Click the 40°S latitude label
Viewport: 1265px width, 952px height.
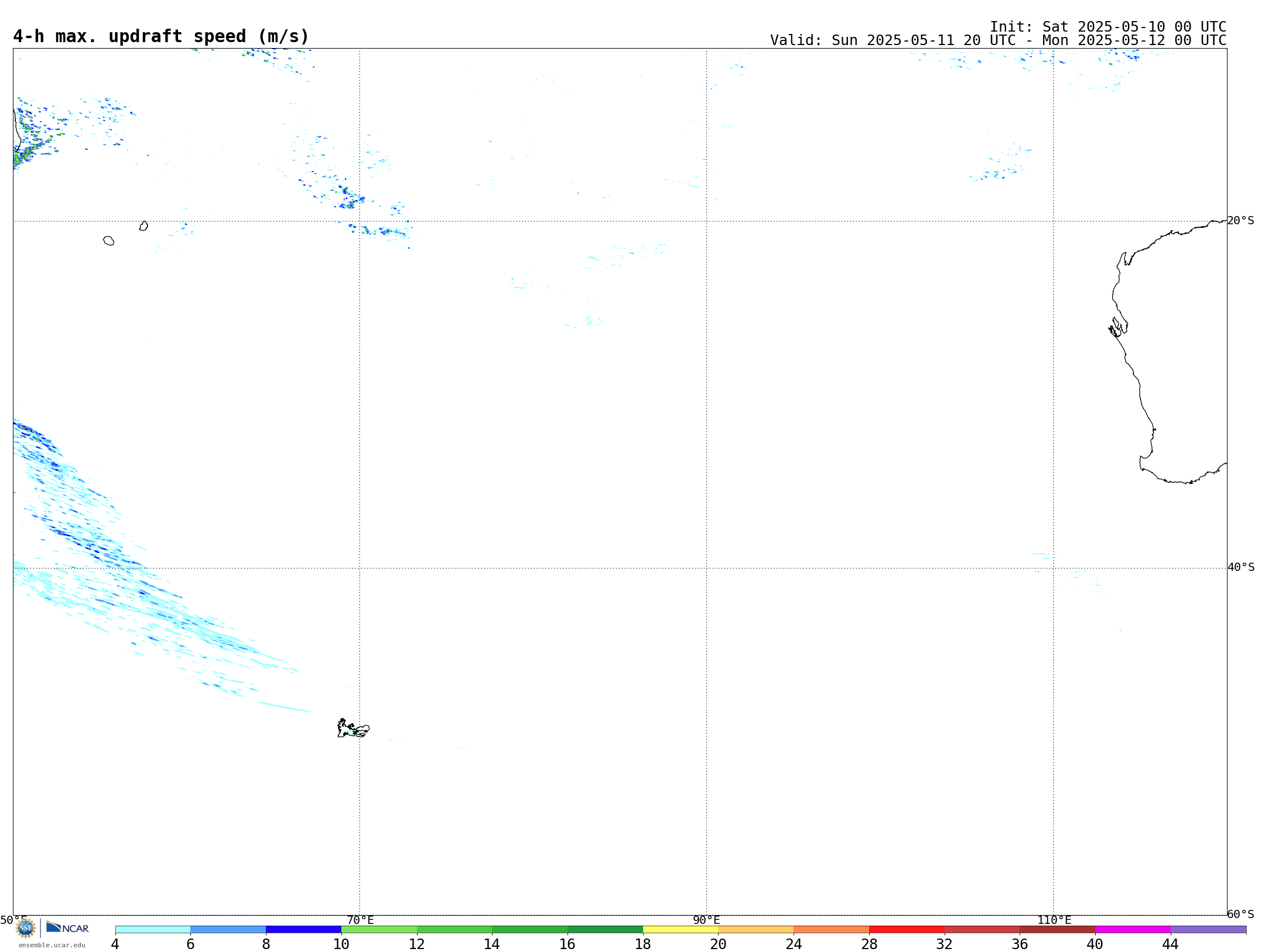(x=1241, y=567)
